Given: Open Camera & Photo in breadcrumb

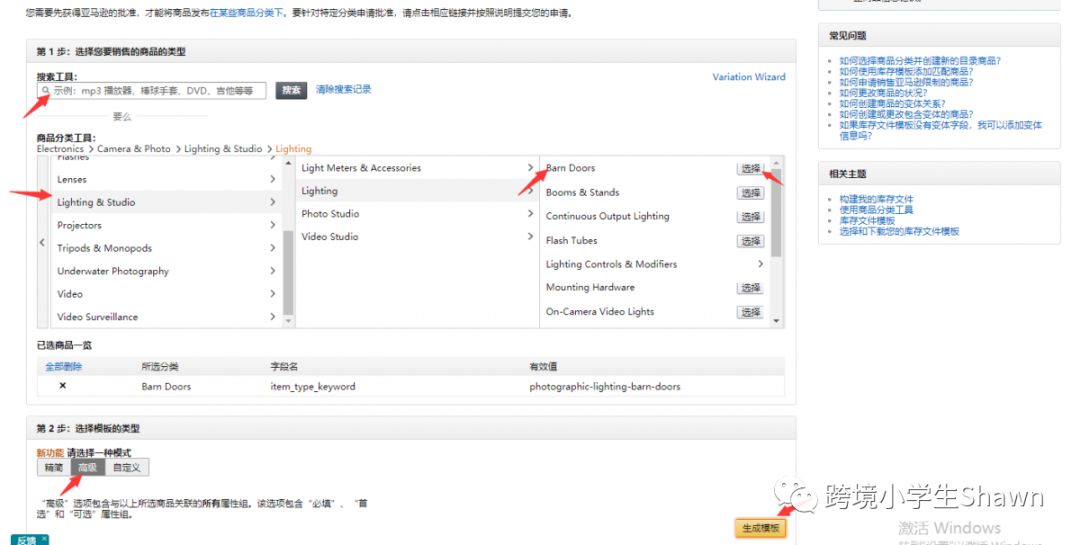Looking at the screenshot, I should 134,149.
